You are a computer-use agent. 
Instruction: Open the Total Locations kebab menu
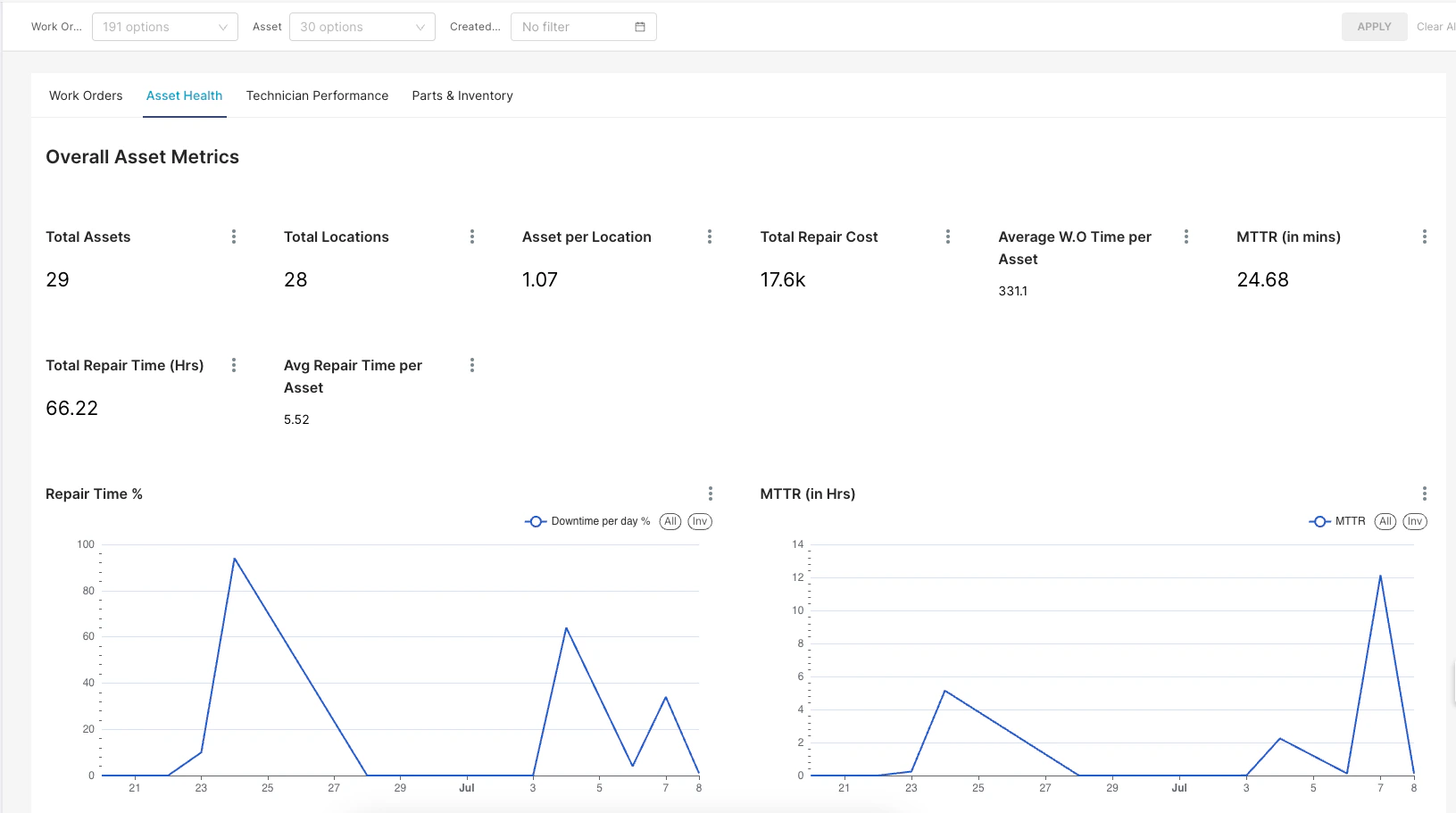(x=471, y=236)
